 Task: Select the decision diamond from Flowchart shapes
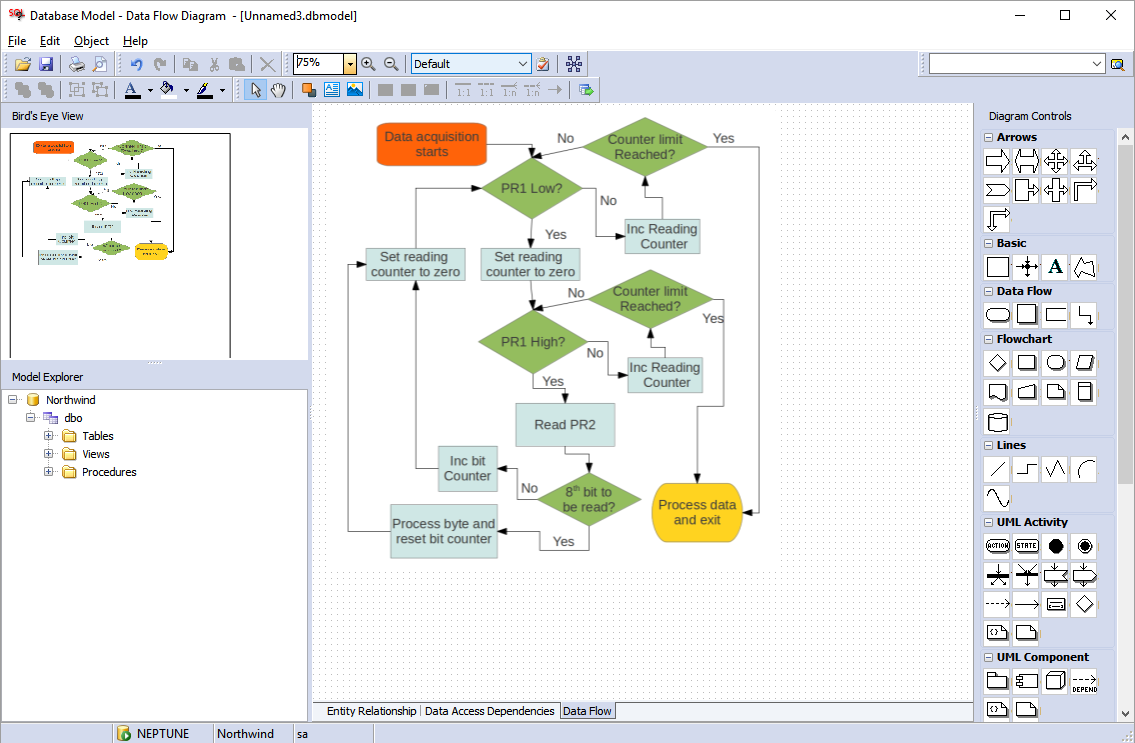click(x=996, y=362)
